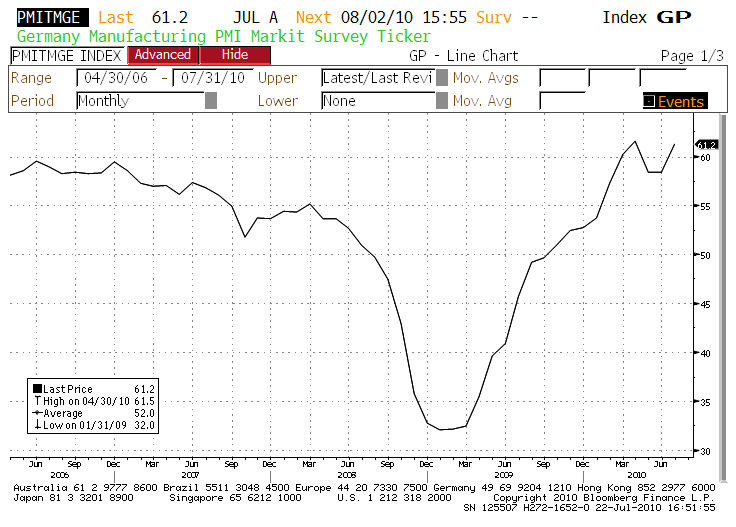Click the PMITMGE INDEX ticker field

[x=67, y=55]
